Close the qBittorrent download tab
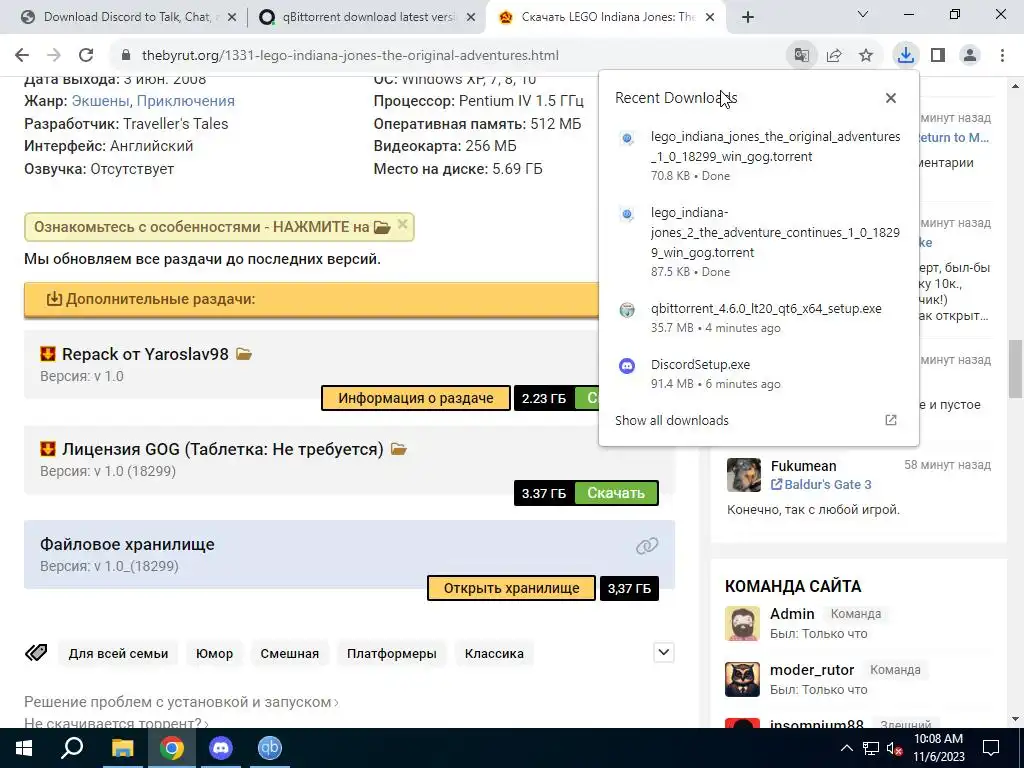The height and width of the screenshot is (768, 1024). point(471,18)
